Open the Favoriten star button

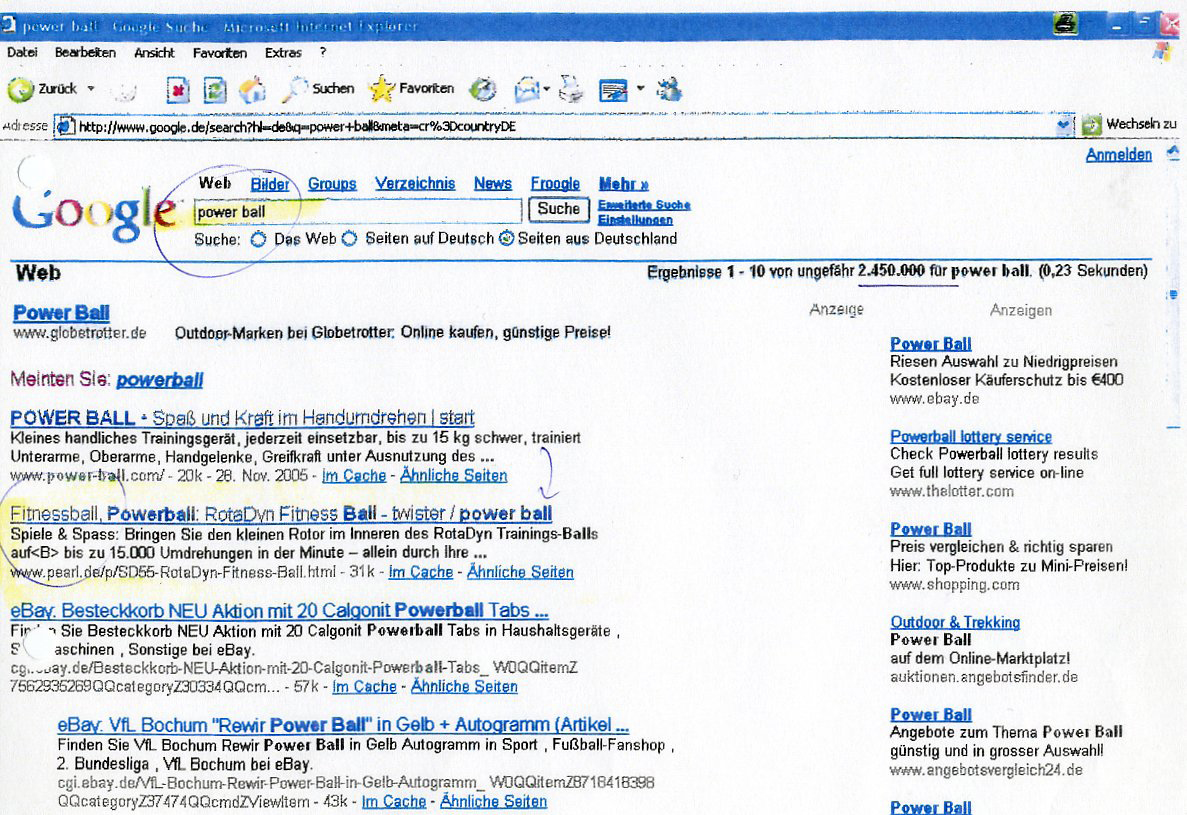pyautogui.click(x=412, y=89)
